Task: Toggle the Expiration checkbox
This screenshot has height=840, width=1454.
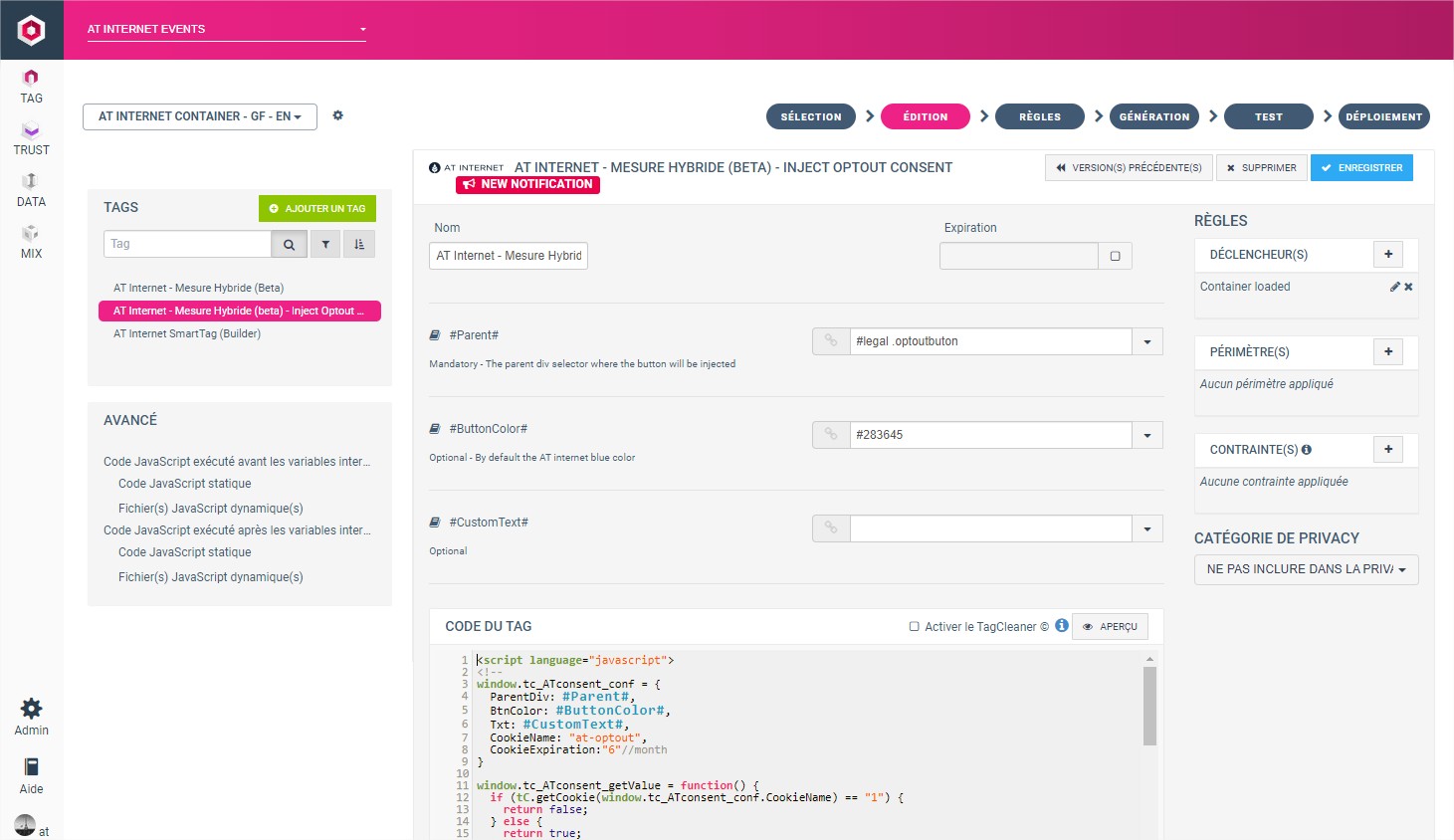Action: point(1115,256)
